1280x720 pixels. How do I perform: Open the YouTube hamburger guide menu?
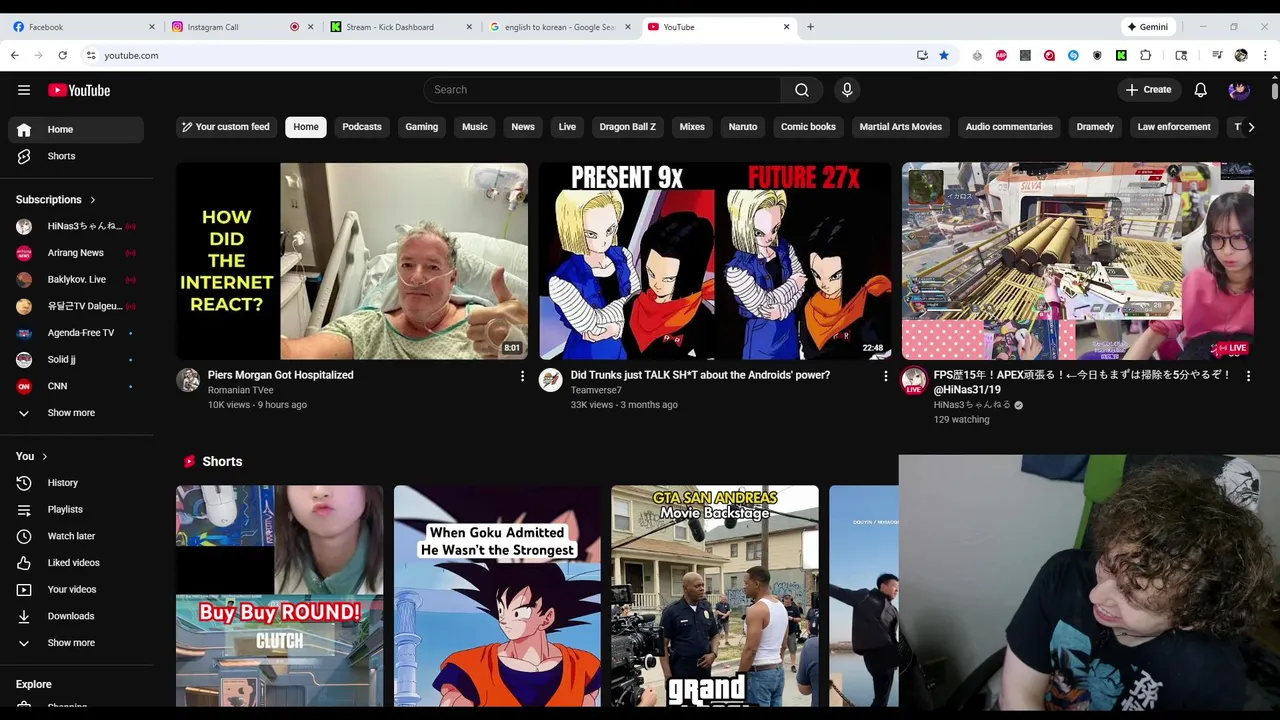pyautogui.click(x=24, y=90)
